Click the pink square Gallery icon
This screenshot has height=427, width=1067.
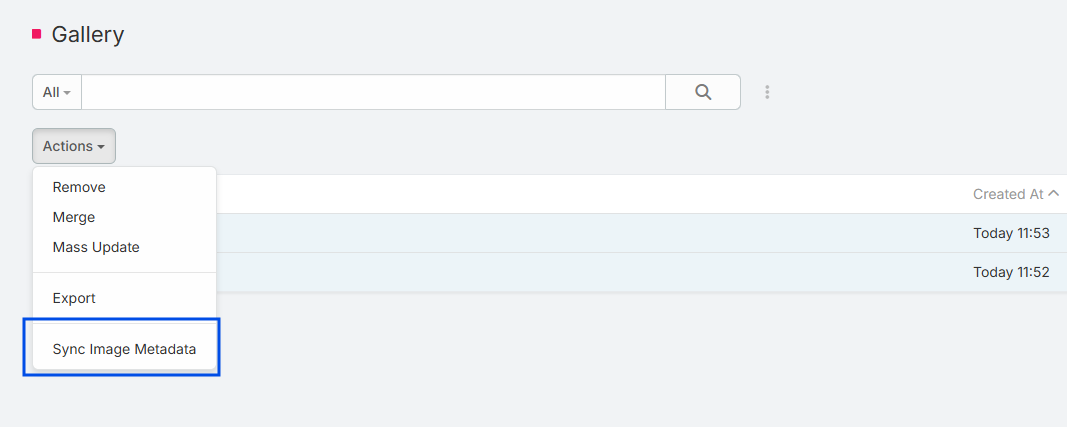coord(37,34)
